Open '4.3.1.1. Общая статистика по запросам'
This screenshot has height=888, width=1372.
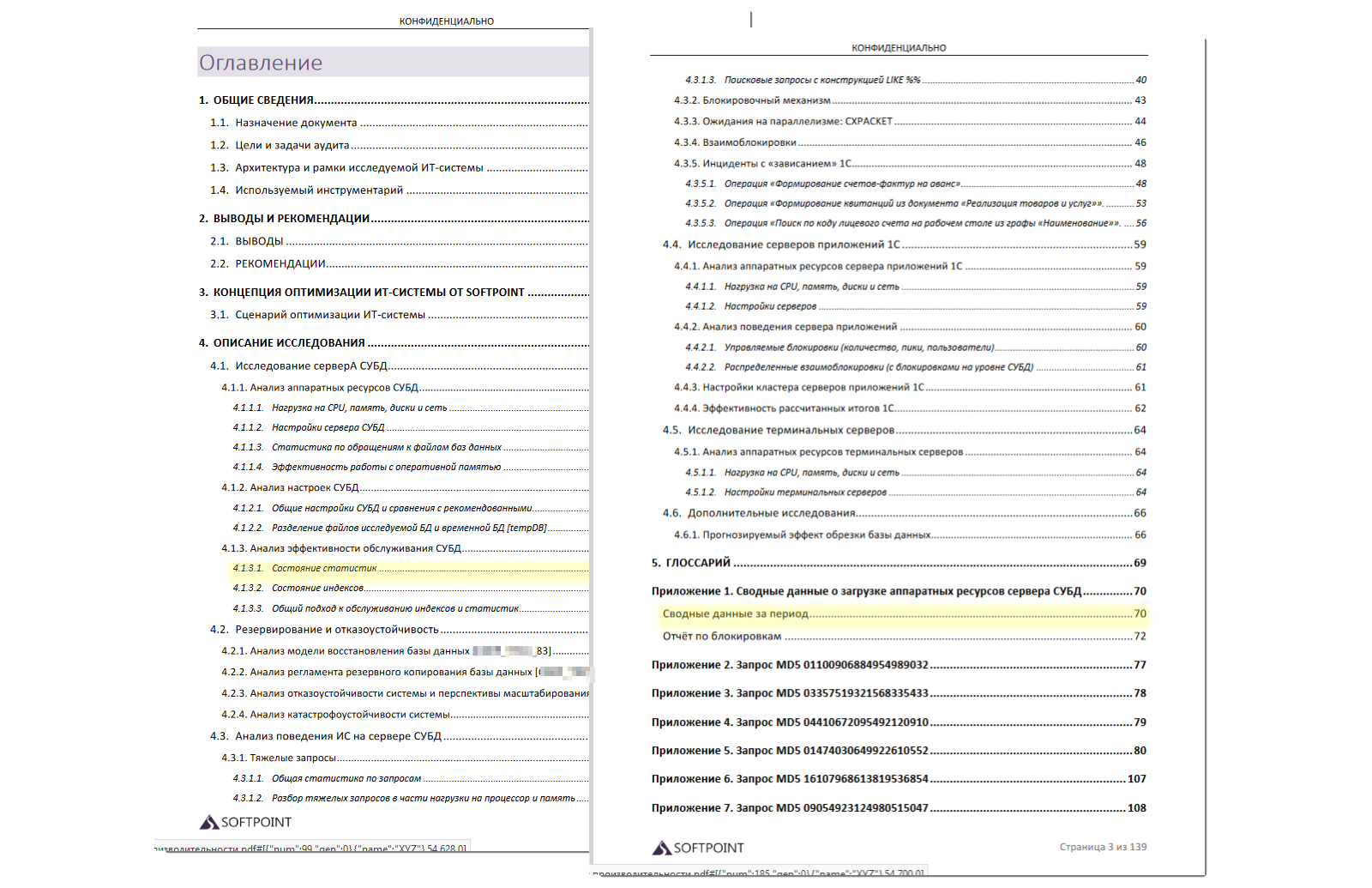click(411, 778)
